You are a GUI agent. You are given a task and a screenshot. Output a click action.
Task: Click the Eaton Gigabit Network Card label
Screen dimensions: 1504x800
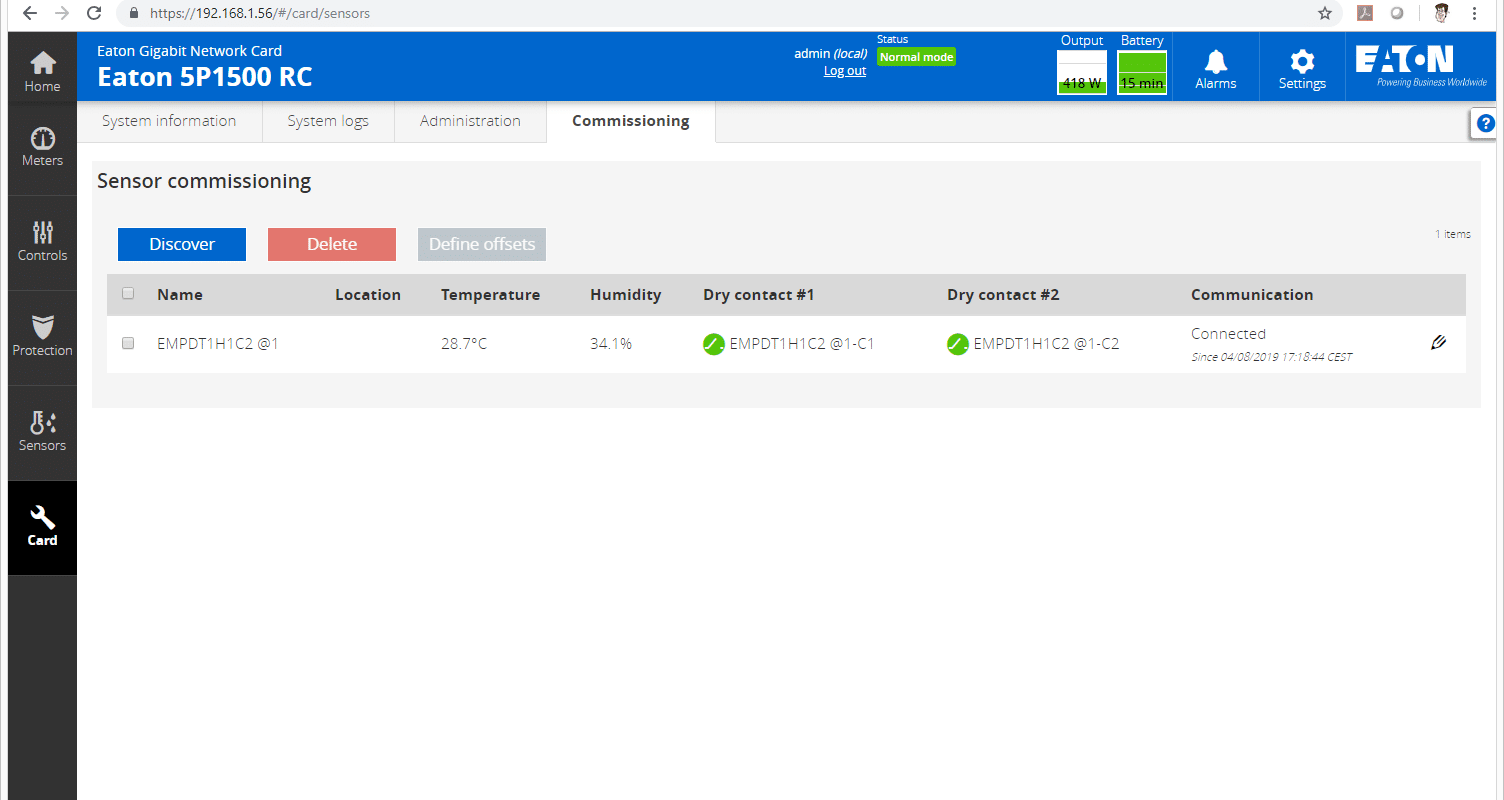[190, 51]
